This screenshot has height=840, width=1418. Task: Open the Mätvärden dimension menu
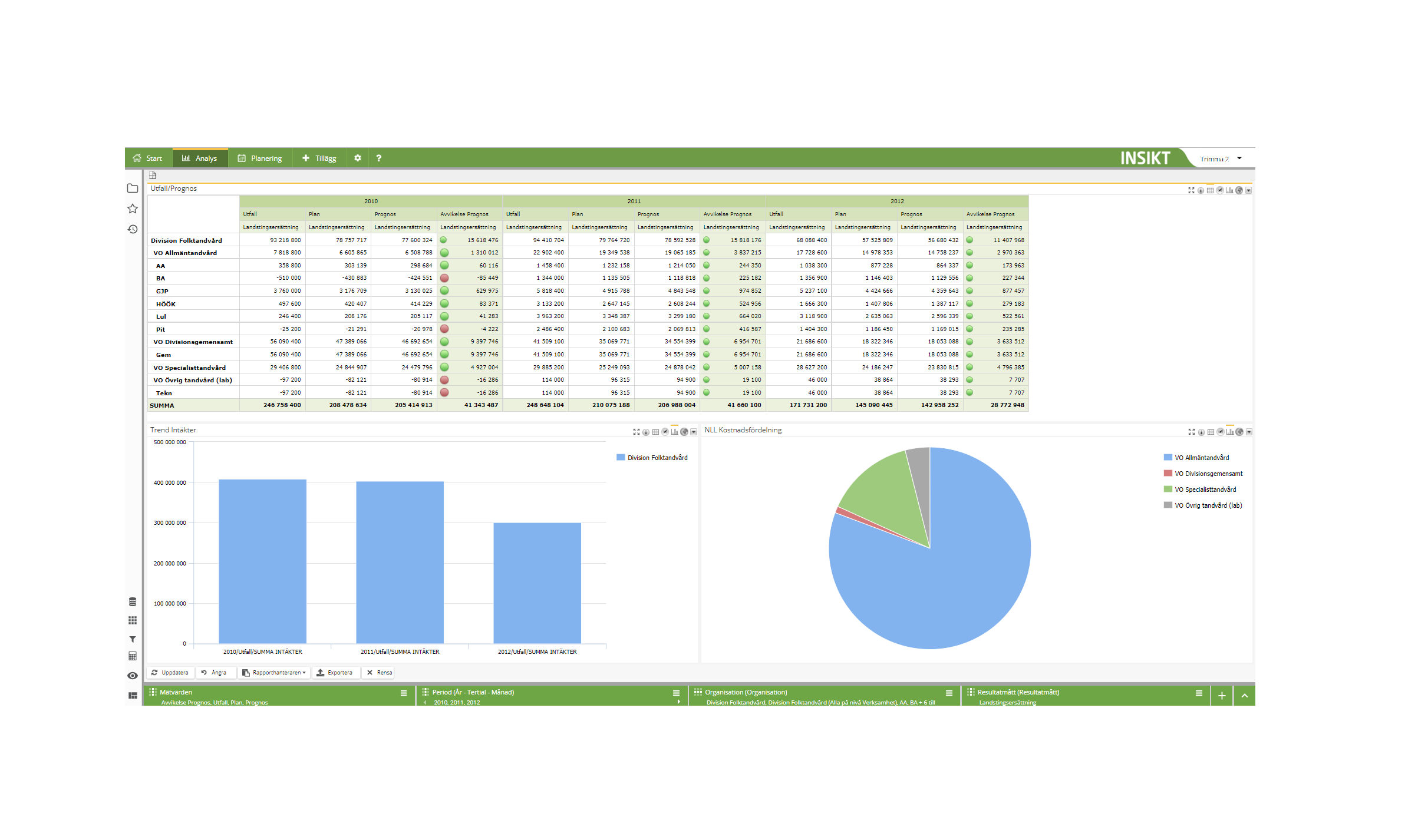coord(404,693)
